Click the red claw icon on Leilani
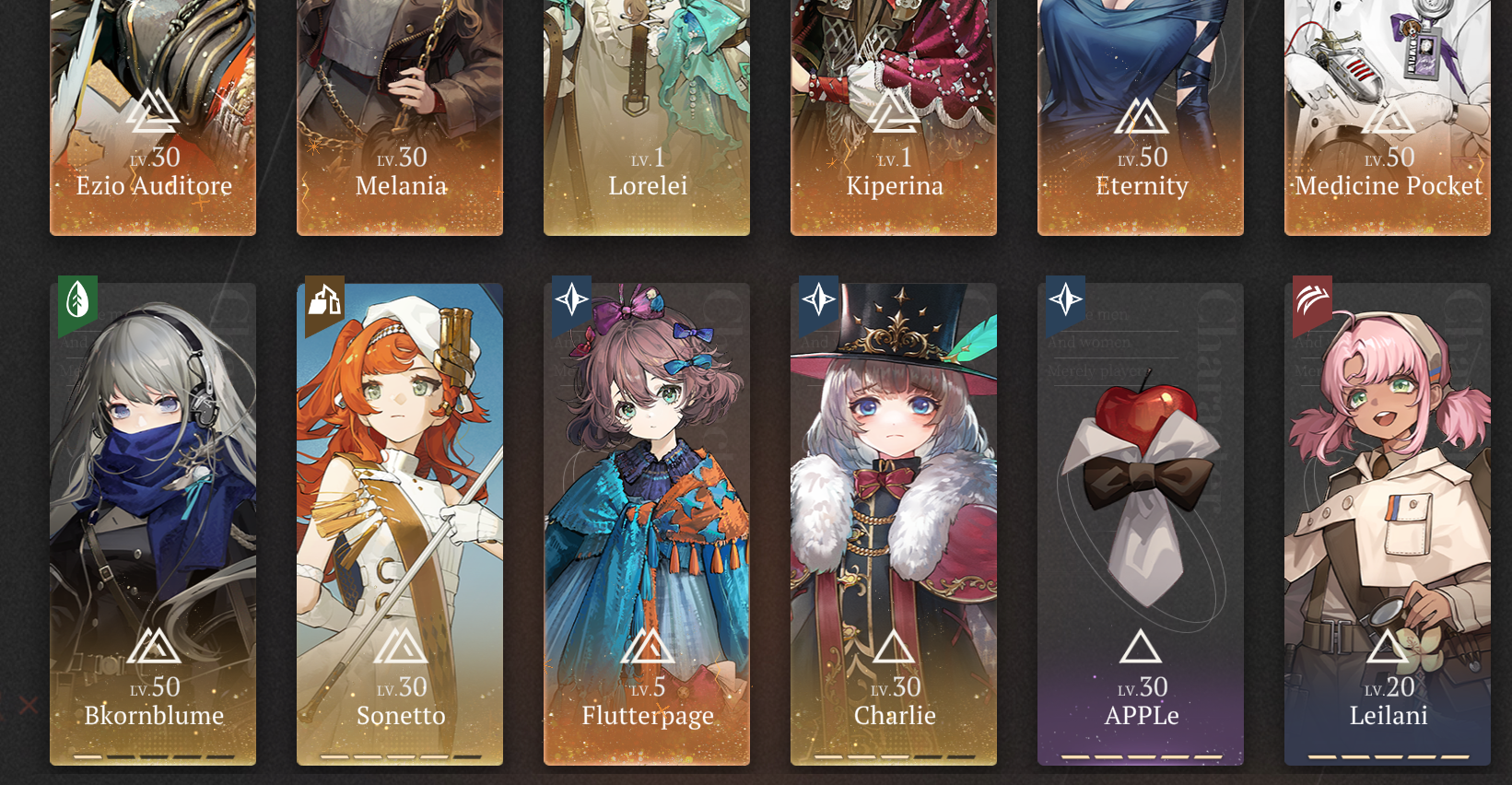The width and height of the screenshot is (1512, 785). pos(1312,300)
